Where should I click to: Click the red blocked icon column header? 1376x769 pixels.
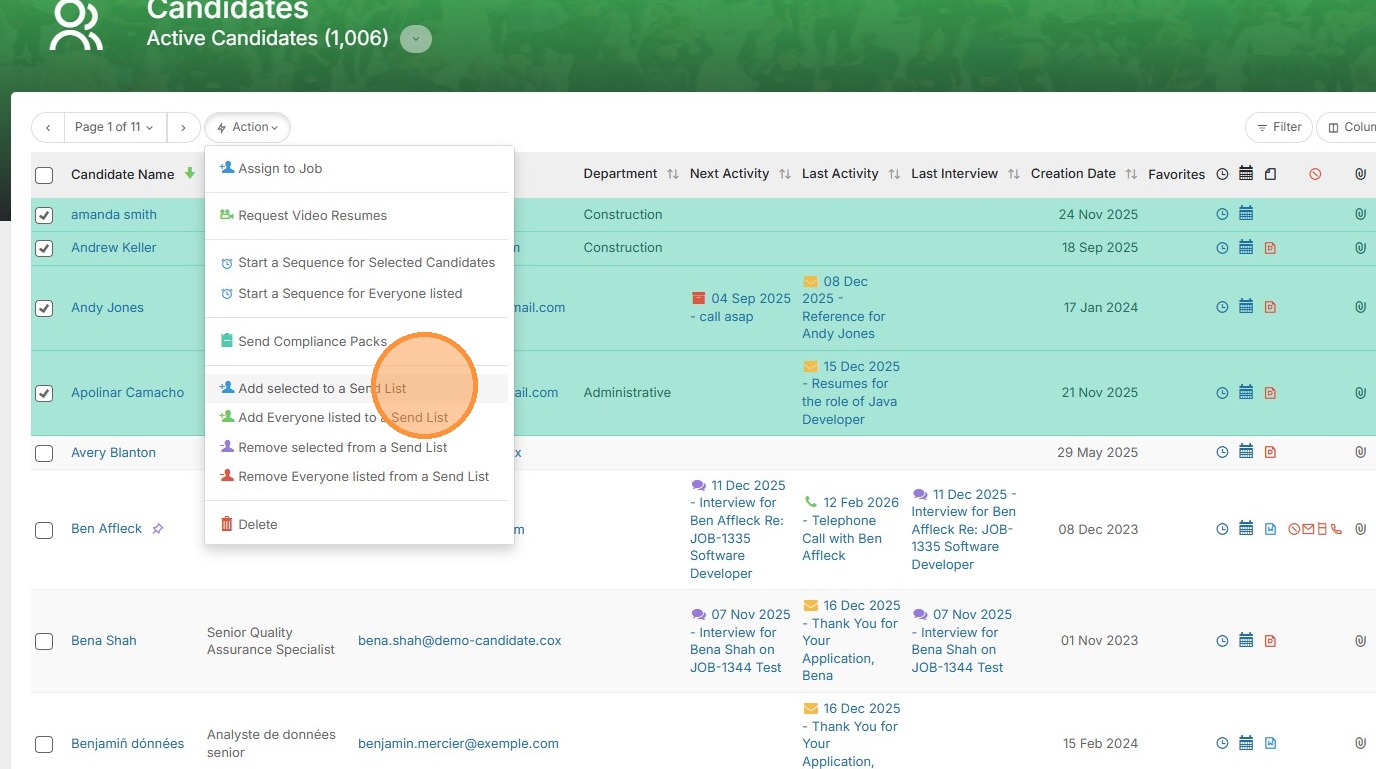click(1315, 174)
